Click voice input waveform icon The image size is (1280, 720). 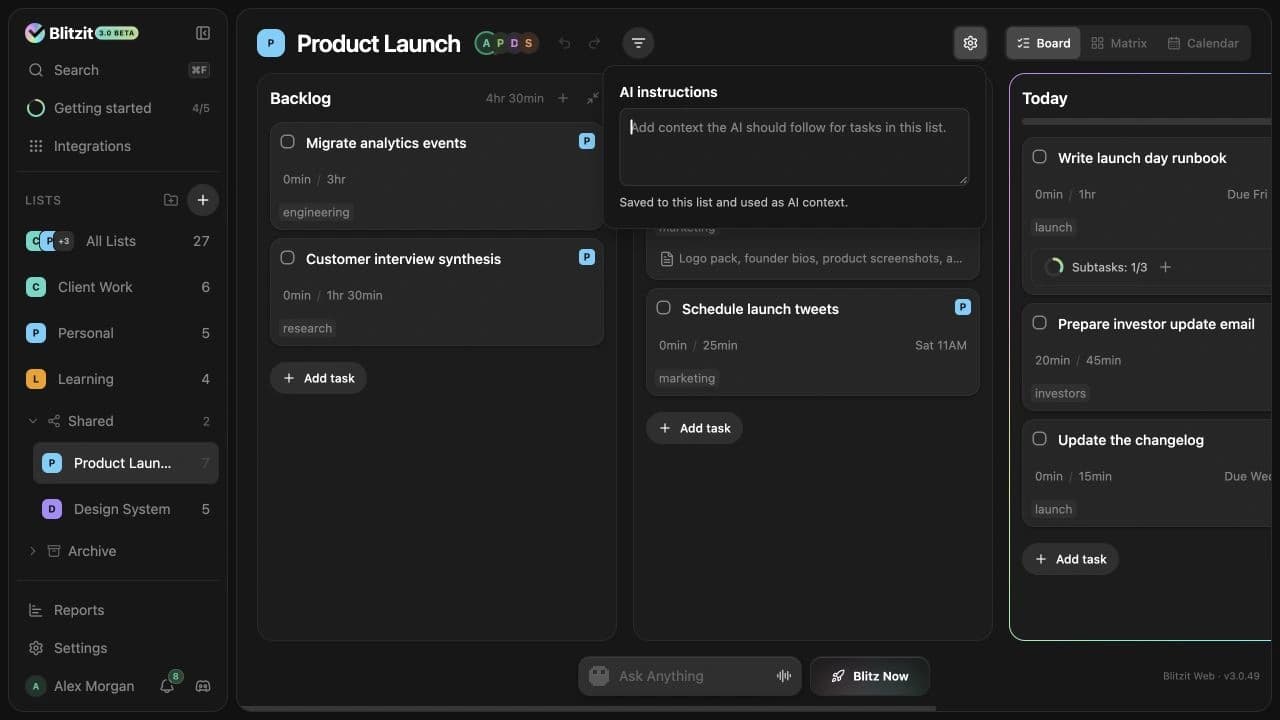(784, 676)
